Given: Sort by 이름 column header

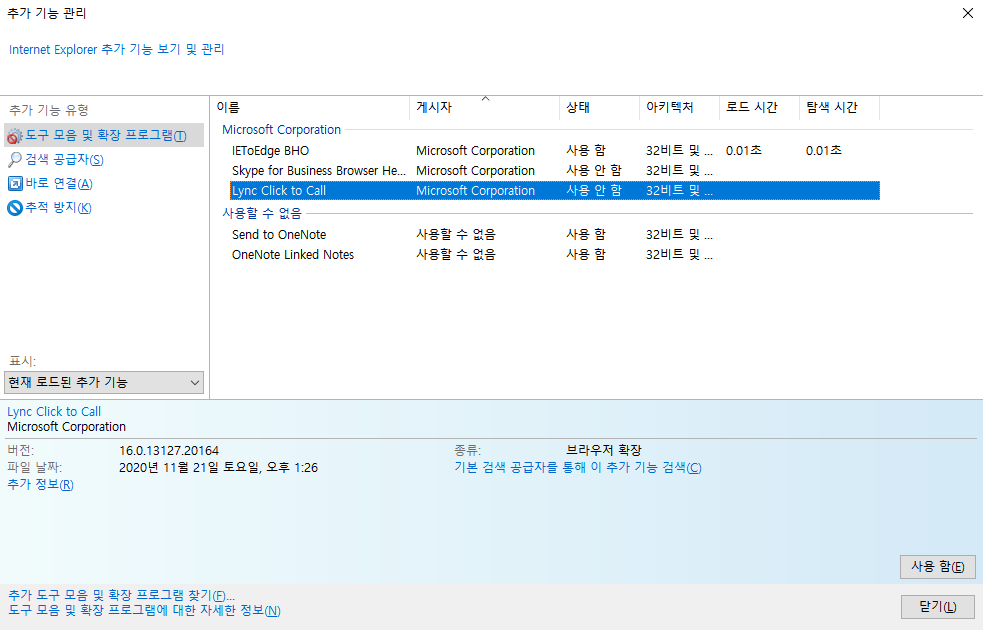Looking at the screenshot, I should point(310,107).
